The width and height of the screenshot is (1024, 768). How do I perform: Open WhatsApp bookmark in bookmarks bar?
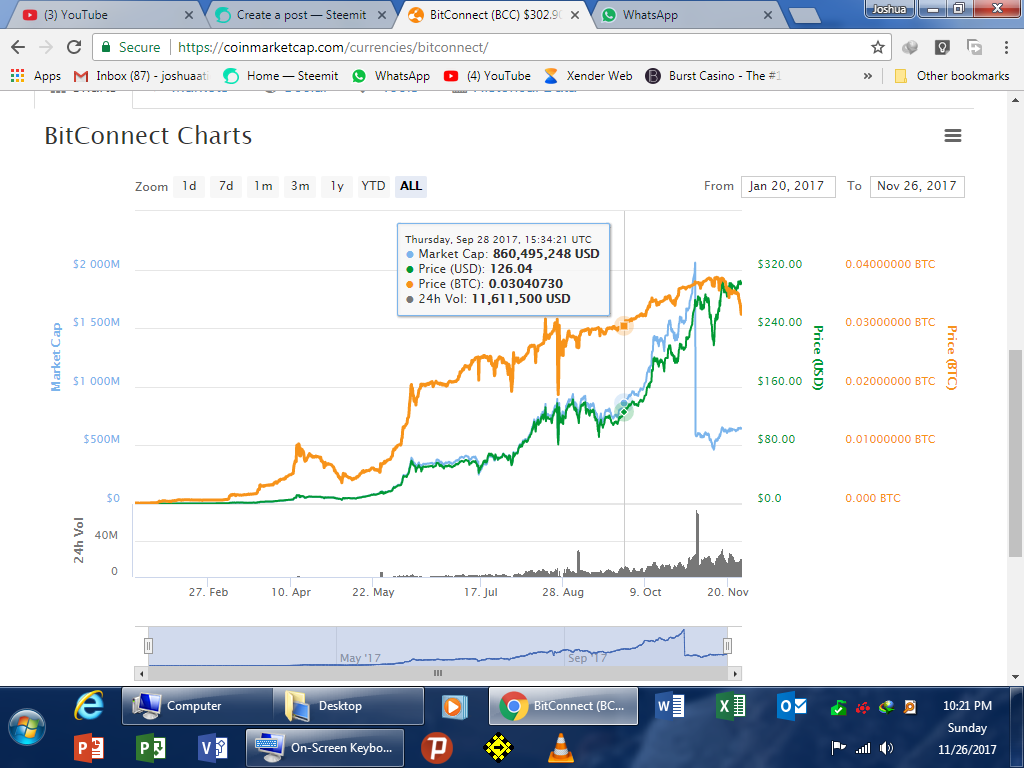pyautogui.click(x=391, y=76)
